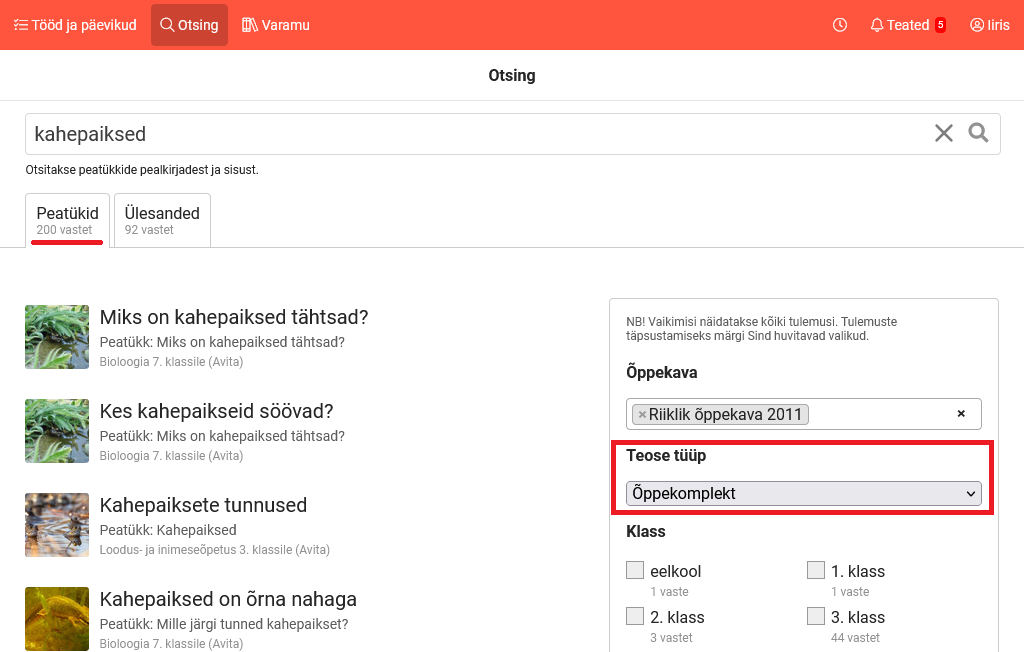The height and width of the screenshot is (652, 1024).
Task: Open the Iiris user profile menu
Action: click(989, 25)
